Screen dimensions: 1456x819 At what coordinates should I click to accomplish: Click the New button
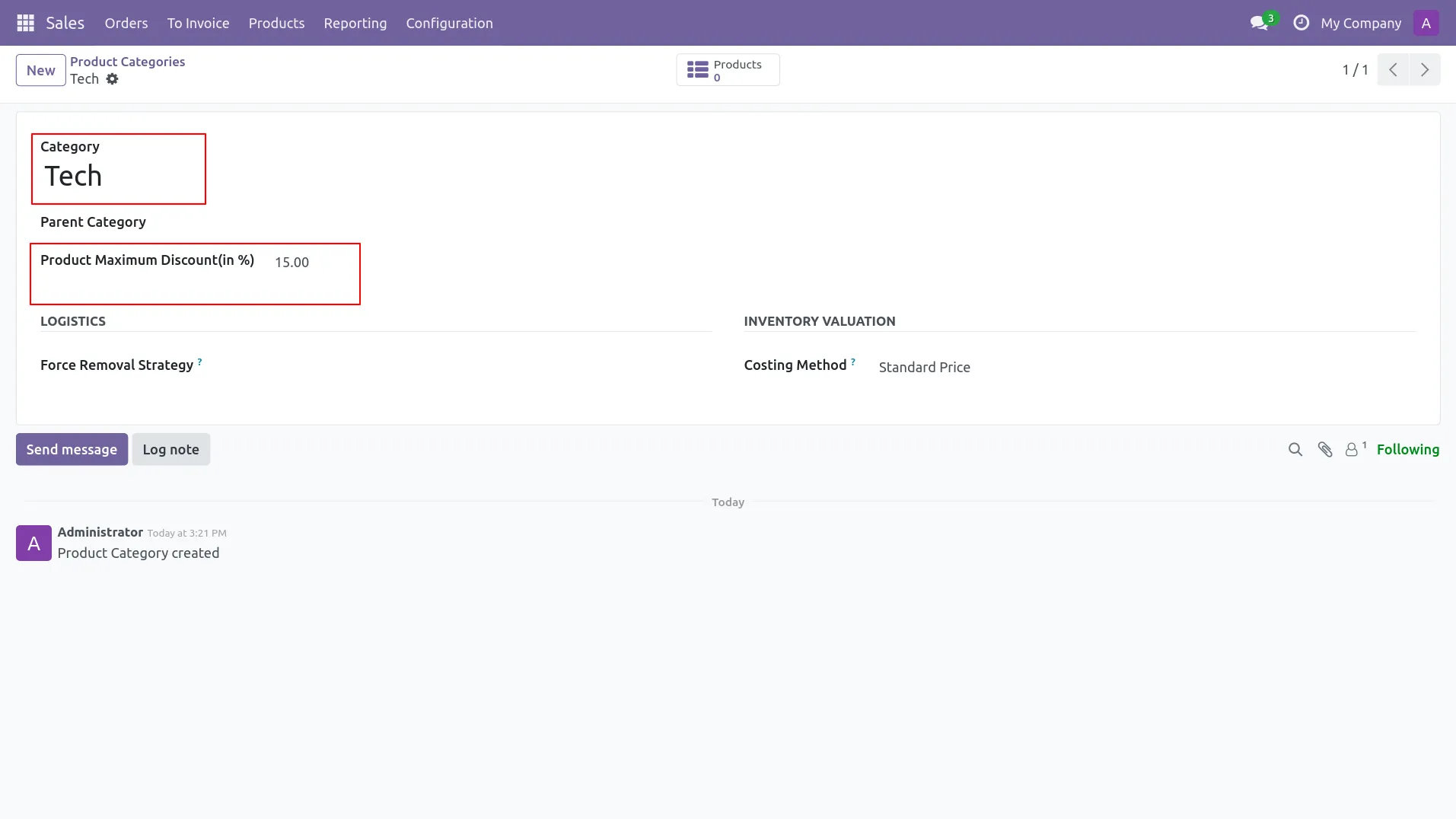pyautogui.click(x=41, y=71)
